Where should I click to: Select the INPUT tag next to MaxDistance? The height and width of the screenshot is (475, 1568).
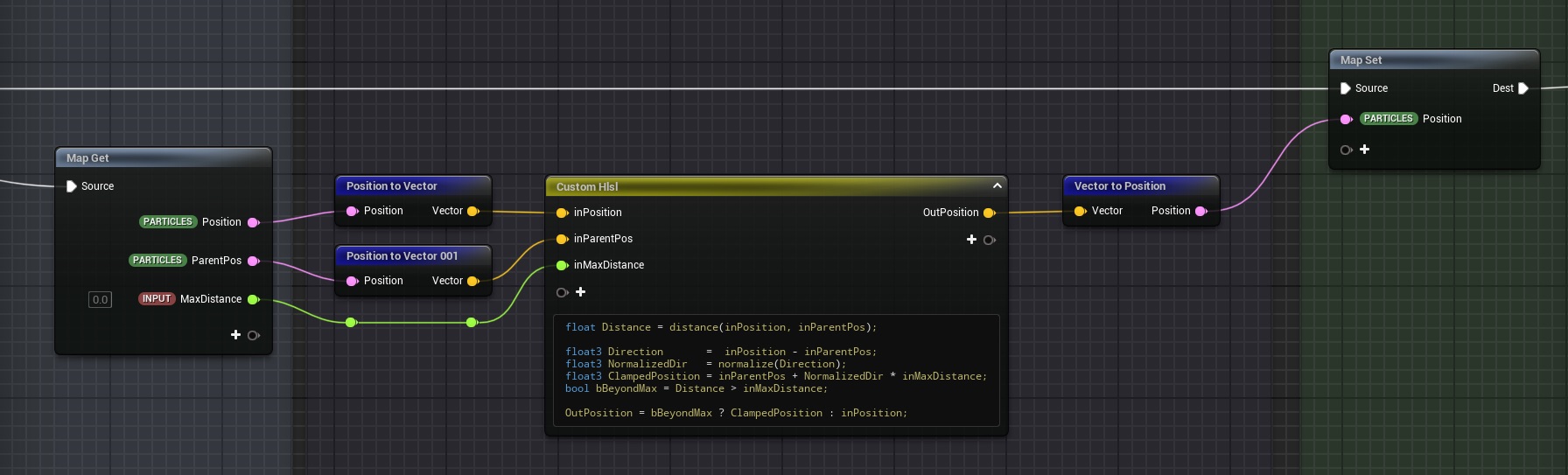(x=157, y=299)
